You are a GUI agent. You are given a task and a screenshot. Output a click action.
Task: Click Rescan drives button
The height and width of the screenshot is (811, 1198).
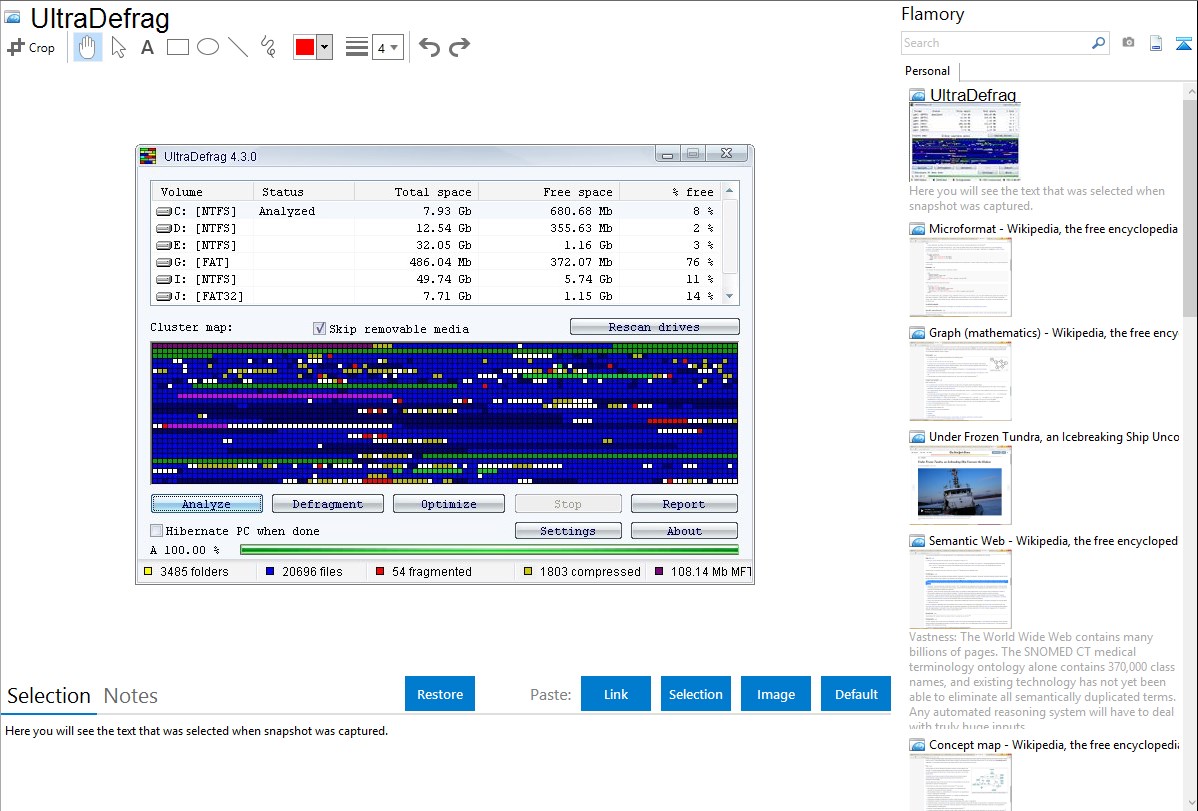click(x=655, y=327)
